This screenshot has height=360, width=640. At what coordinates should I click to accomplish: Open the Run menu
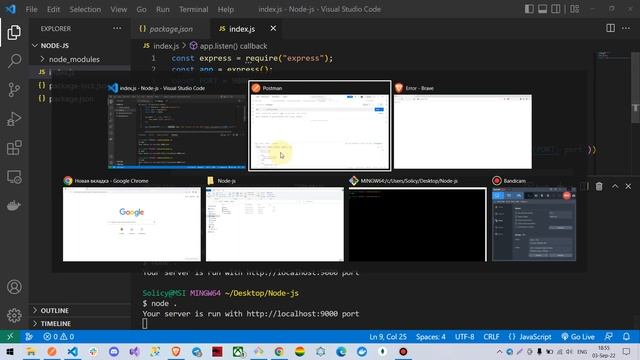coord(162,9)
